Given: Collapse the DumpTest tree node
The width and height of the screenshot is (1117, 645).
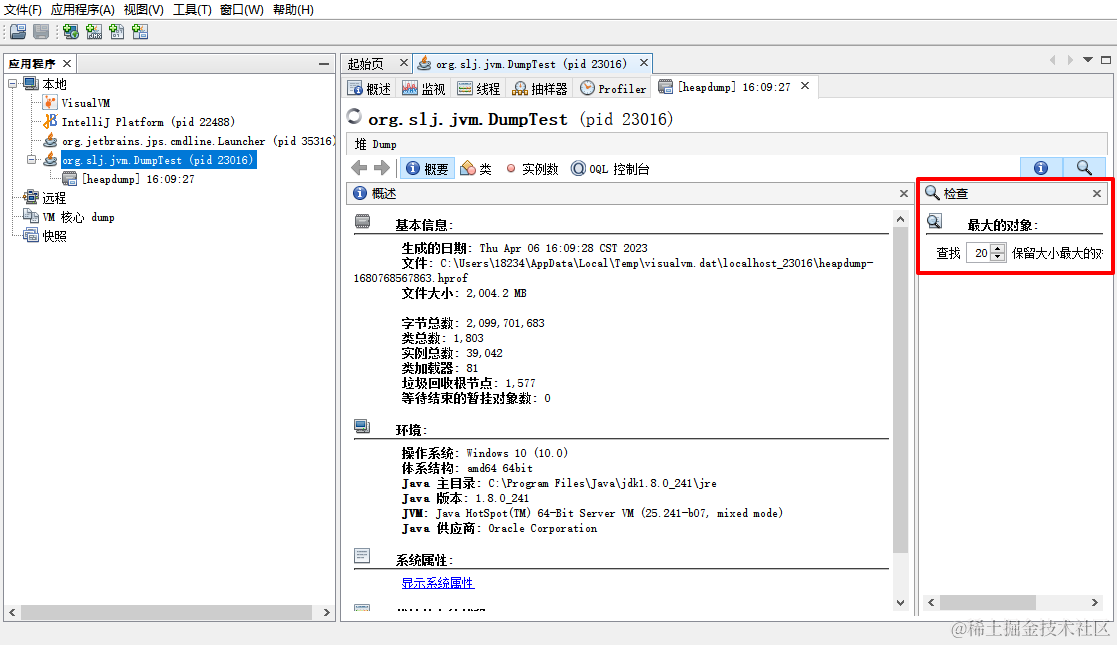Looking at the screenshot, I should pyautogui.click(x=31, y=160).
